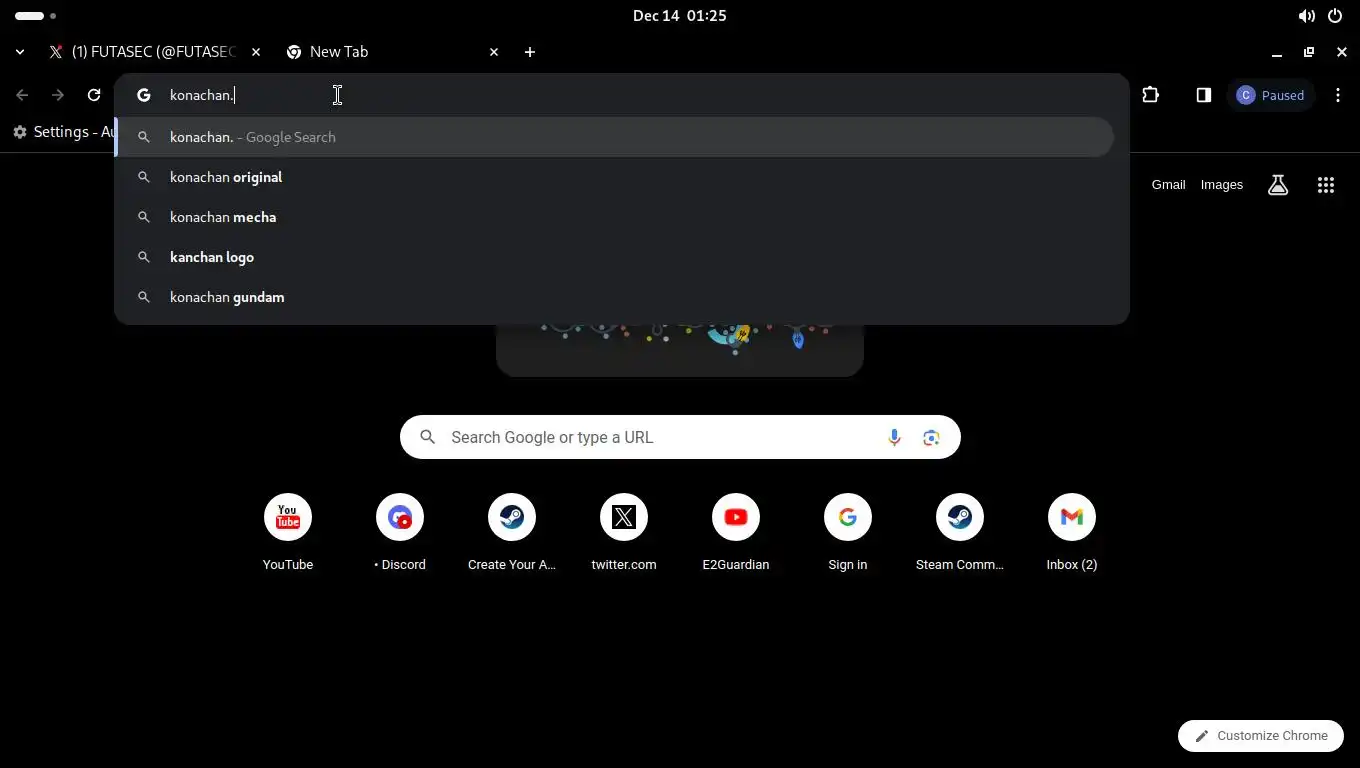Select the 'konachan original' suggestion
The height and width of the screenshot is (768, 1360).
tap(614, 177)
